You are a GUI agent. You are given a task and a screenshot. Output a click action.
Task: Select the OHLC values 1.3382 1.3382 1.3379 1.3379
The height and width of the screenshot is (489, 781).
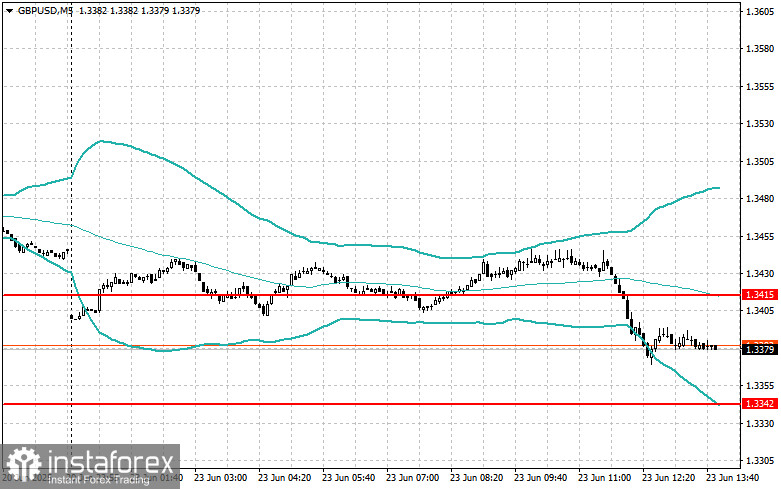[x=139, y=10]
